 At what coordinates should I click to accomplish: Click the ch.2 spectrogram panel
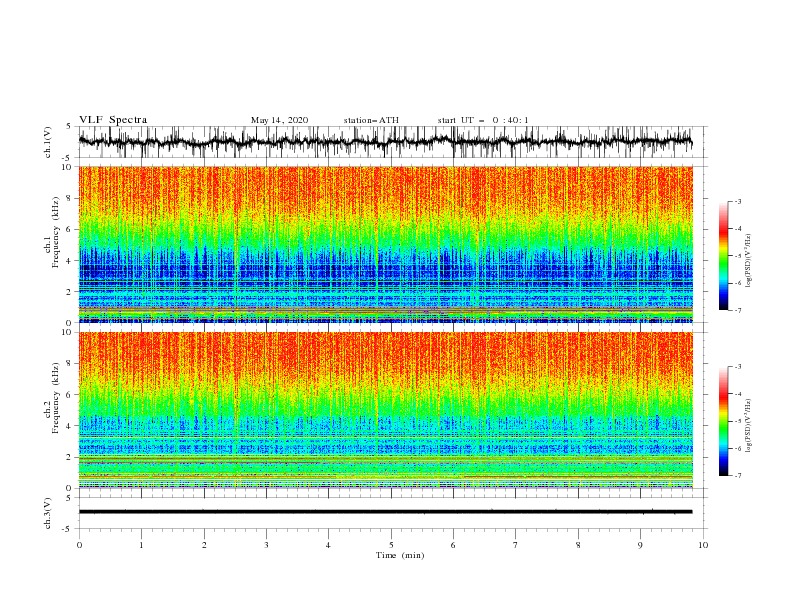pos(385,410)
